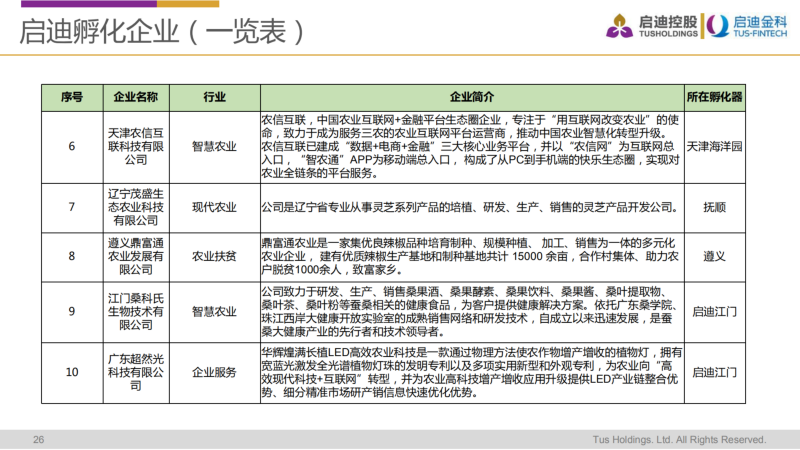Click the 鼎富通农业 description in row 8
The image size is (800, 450).
point(471,257)
